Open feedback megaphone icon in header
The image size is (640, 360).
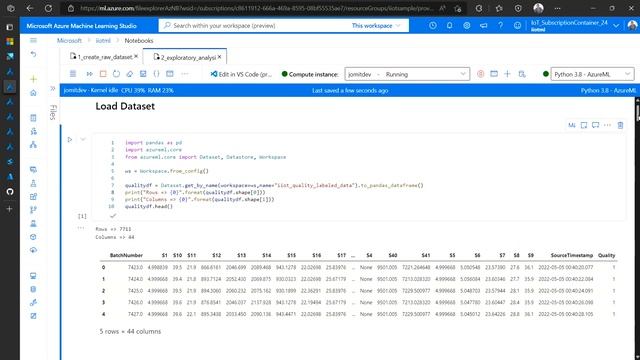(483, 25)
